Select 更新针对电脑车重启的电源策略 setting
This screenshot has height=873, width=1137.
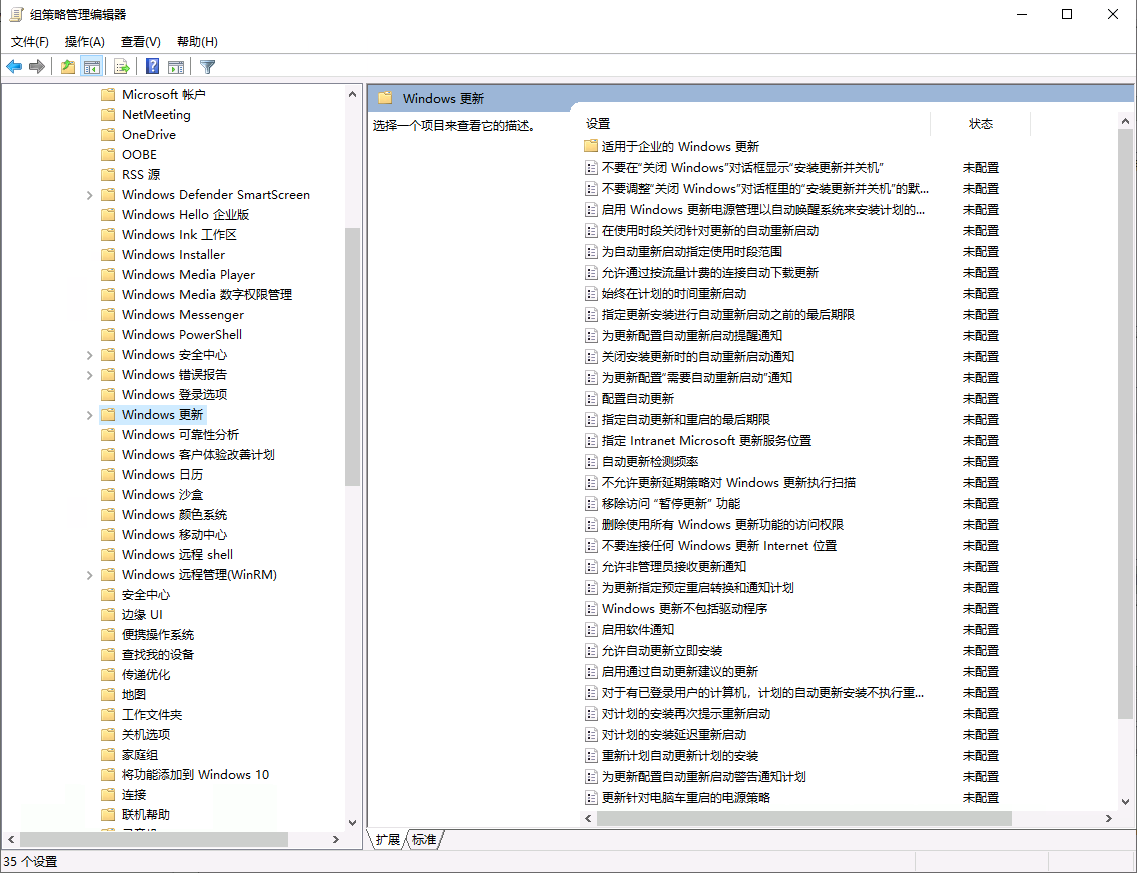tap(686, 798)
